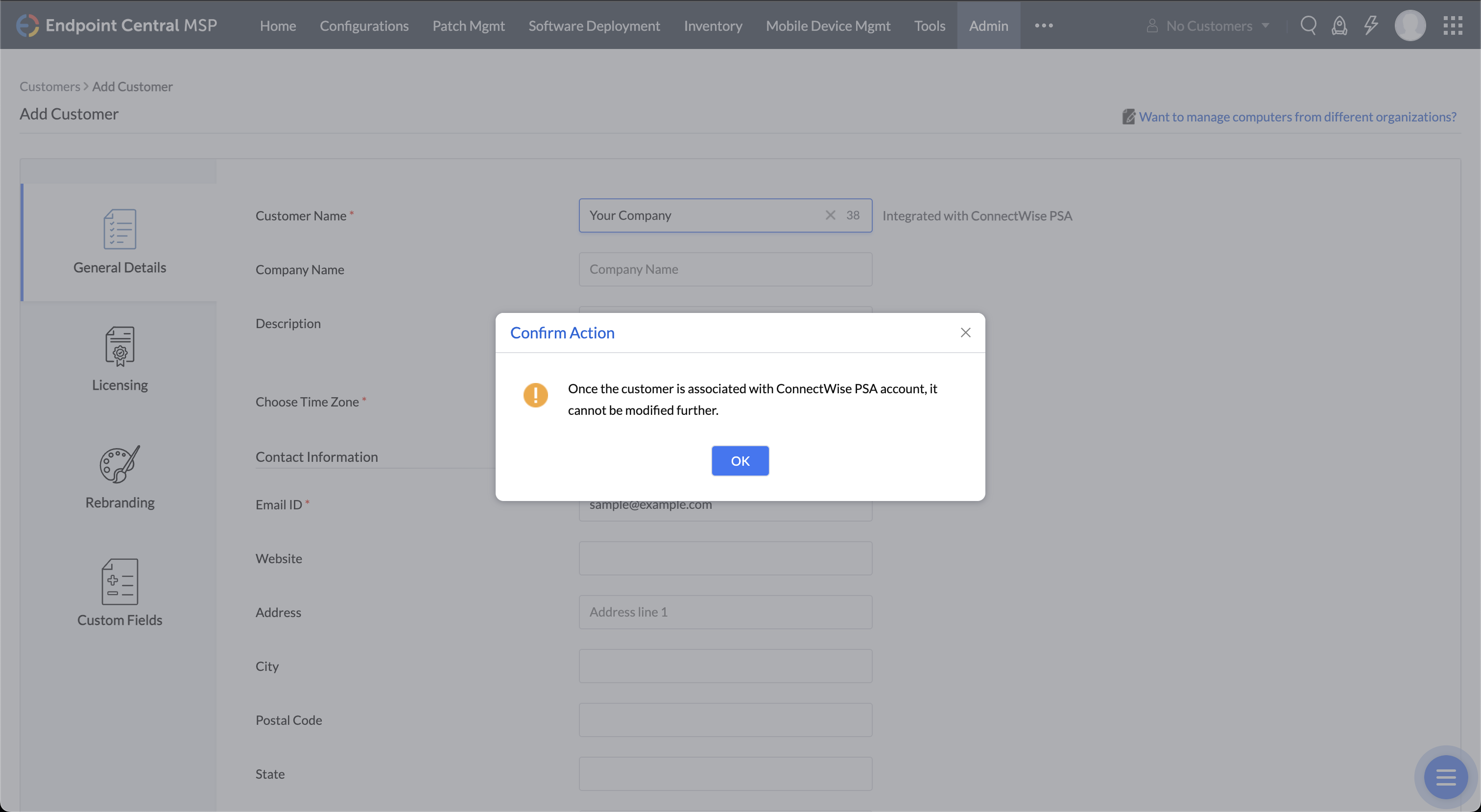Open the search magnifier icon
The image size is (1481, 812).
[1308, 25]
